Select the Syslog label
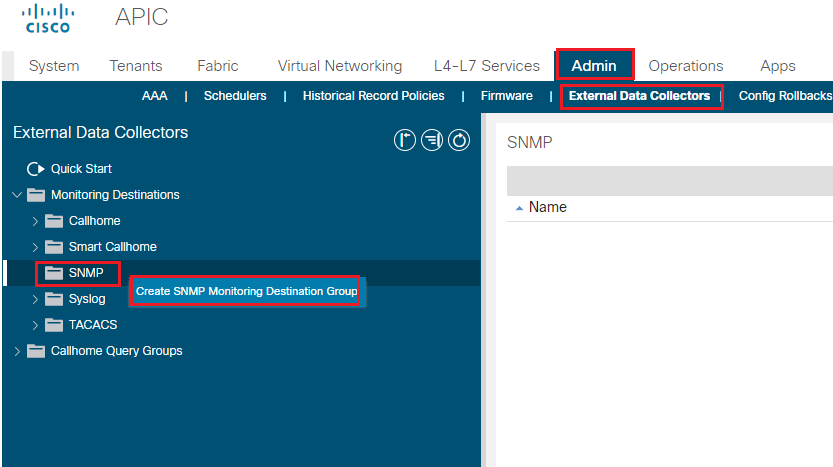Screen dimensions: 833x467 (x=87, y=299)
